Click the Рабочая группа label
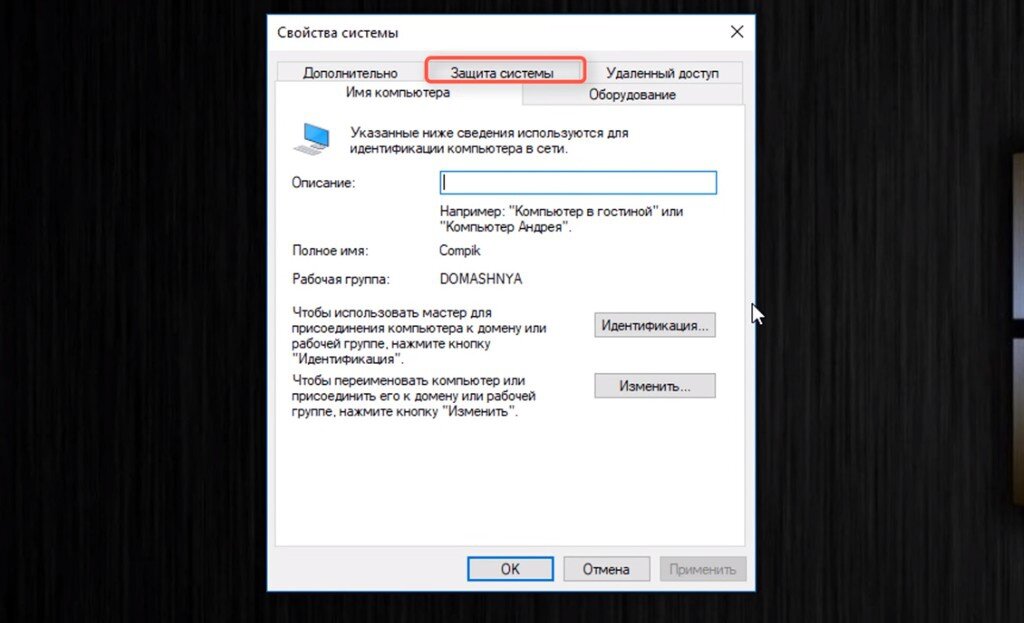Viewport: 1024px width, 623px height. tap(341, 280)
